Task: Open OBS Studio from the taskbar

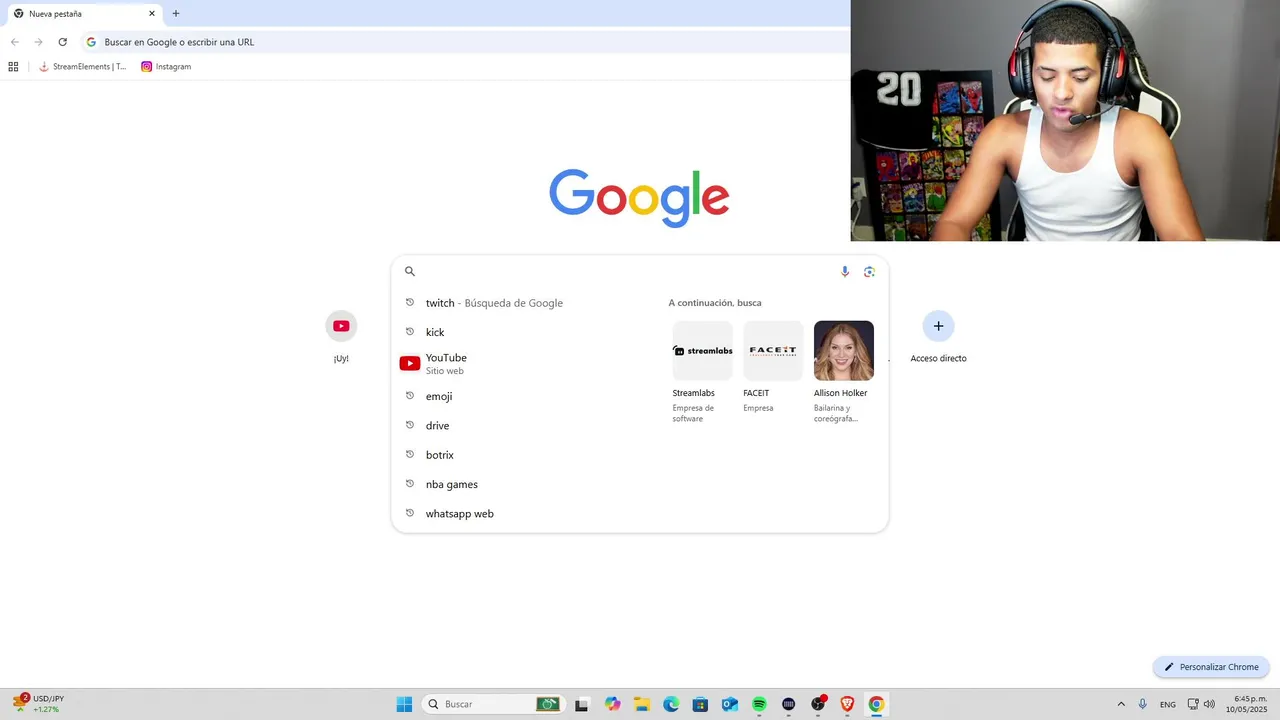Action: tap(818, 704)
